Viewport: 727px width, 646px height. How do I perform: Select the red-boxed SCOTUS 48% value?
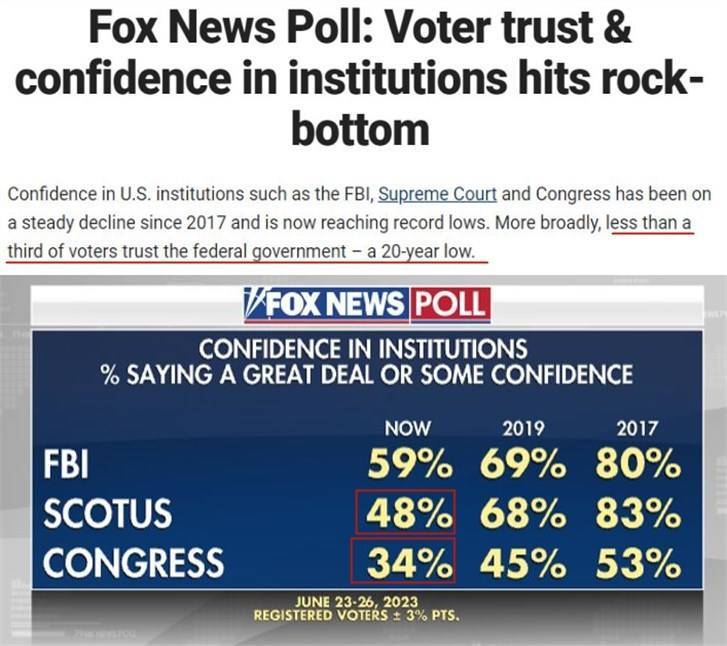tap(406, 512)
